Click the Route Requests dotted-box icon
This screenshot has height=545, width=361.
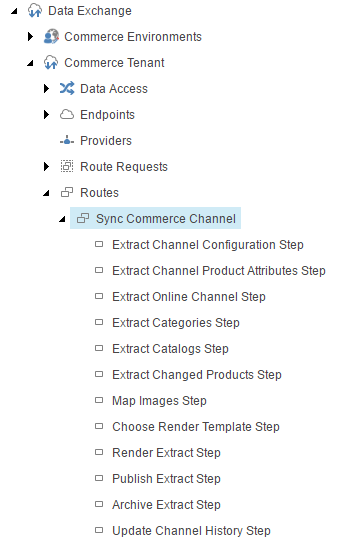pos(67,166)
